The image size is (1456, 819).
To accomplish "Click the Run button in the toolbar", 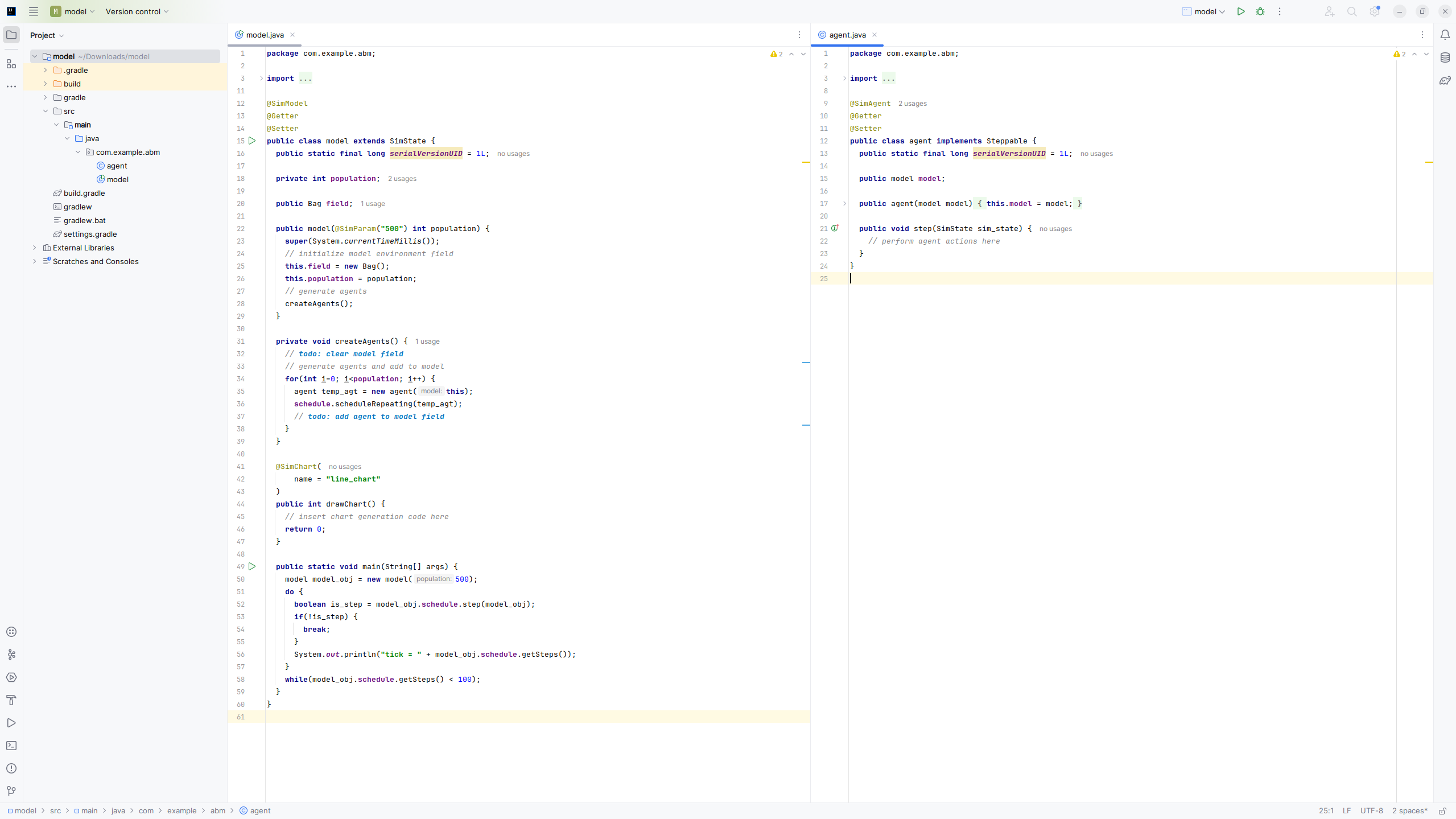I will pos(1241,11).
